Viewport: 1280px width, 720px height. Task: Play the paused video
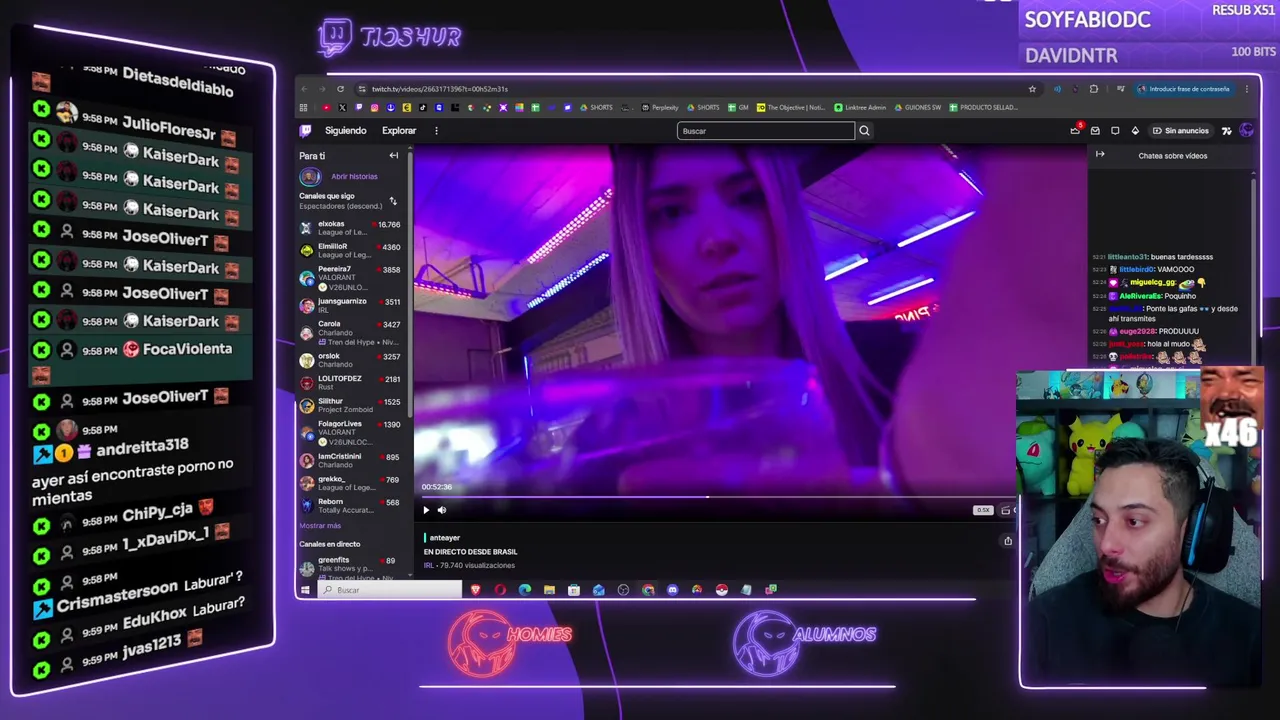click(x=426, y=510)
